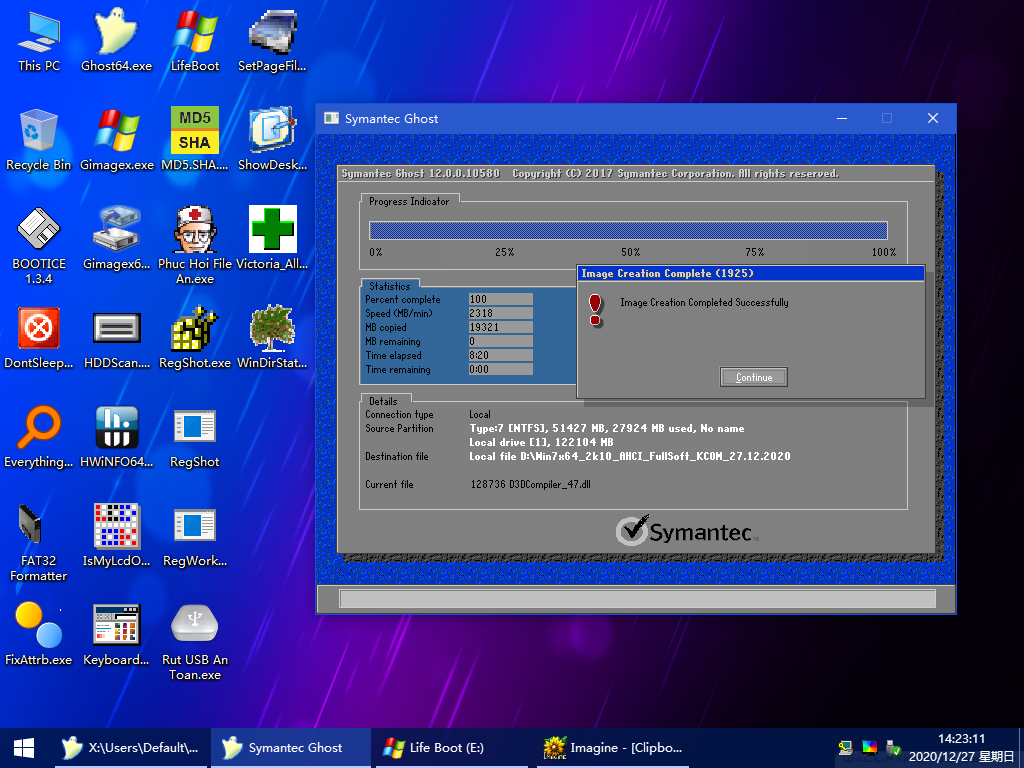Select Rut USB An Toan.exe icon
The image size is (1024, 768).
click(x=195, y=643)
